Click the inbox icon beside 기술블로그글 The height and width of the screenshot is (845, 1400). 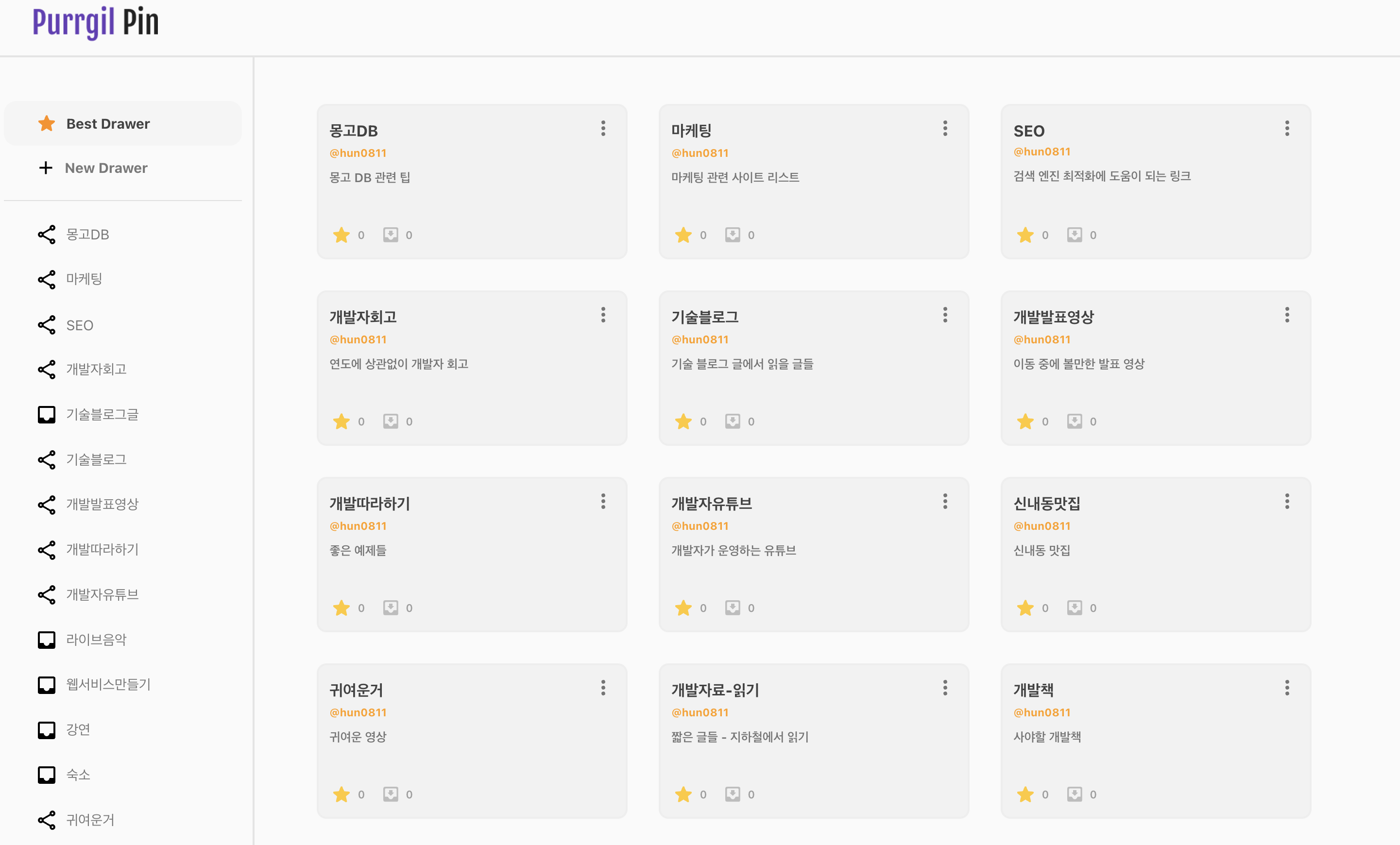[47, 415]
